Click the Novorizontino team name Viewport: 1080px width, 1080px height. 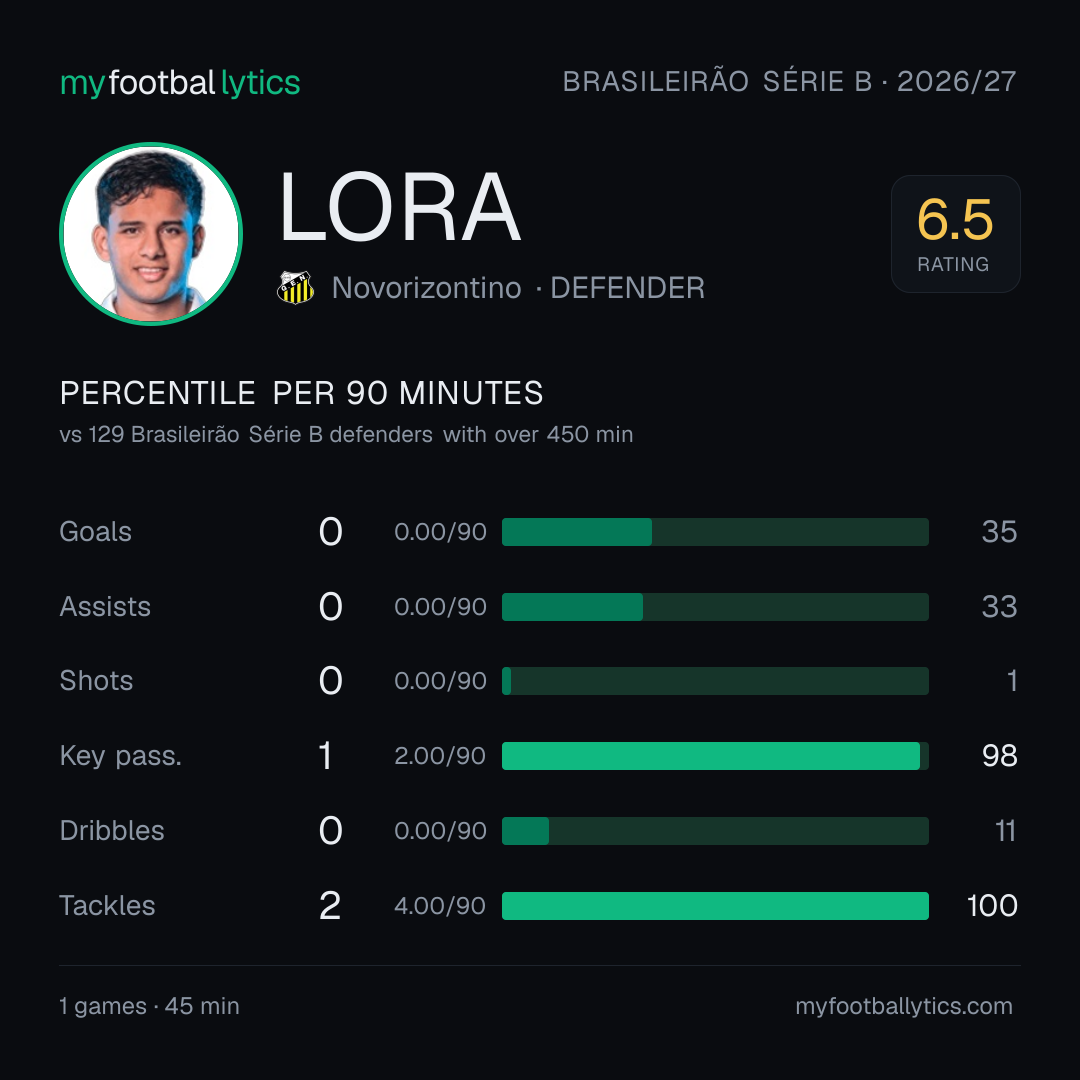tap(426, 288)
